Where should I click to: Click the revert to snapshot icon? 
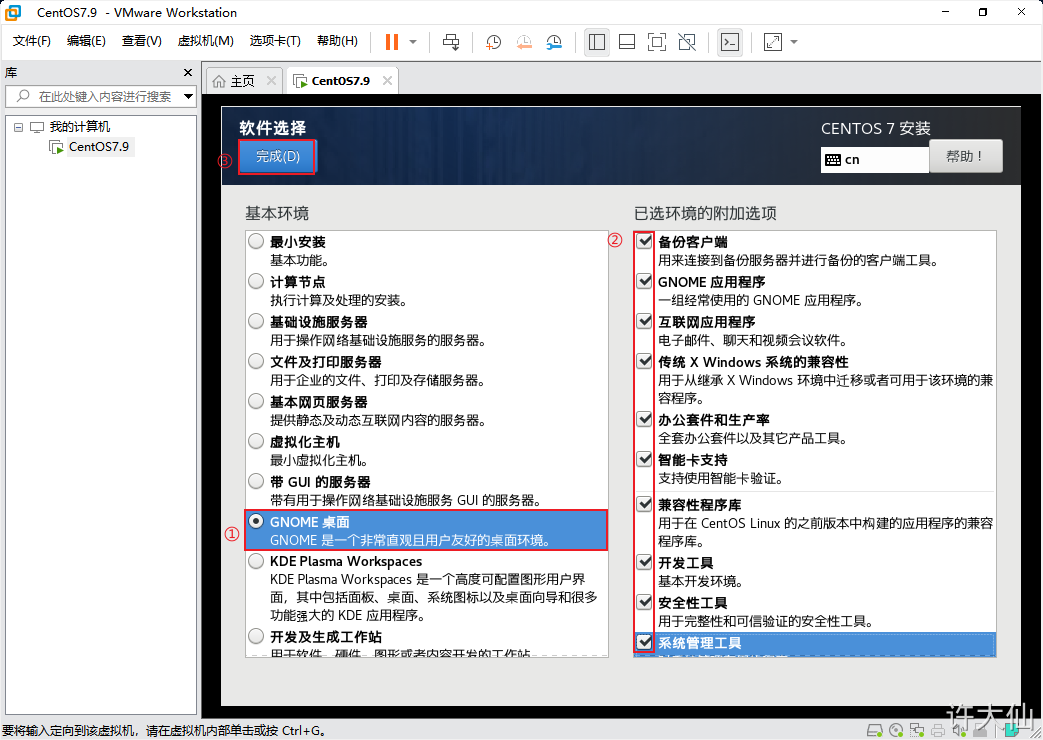click(524, 42)
